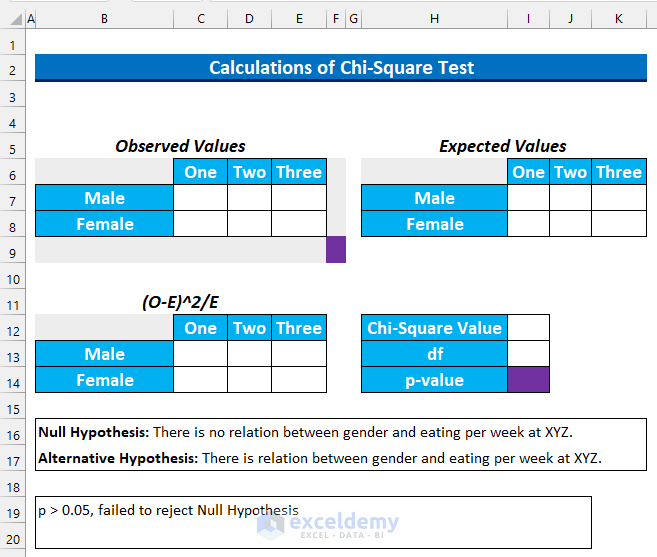
Task: Click the purple cell in row 9
Action: [336, 250]
